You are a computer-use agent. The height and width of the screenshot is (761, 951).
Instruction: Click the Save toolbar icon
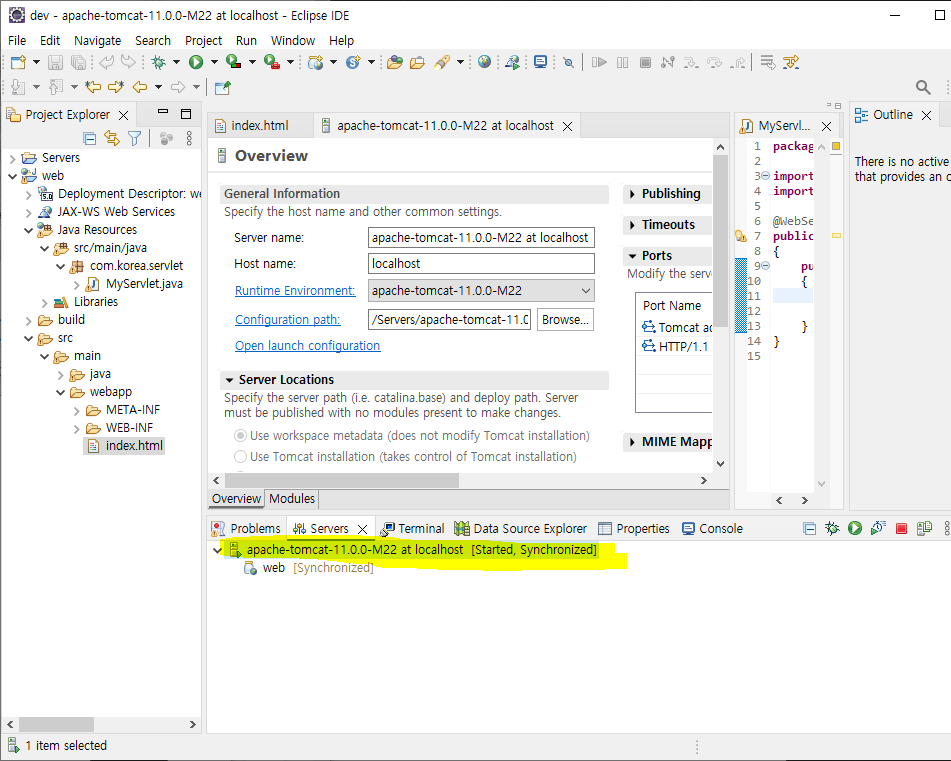[55, 62]
